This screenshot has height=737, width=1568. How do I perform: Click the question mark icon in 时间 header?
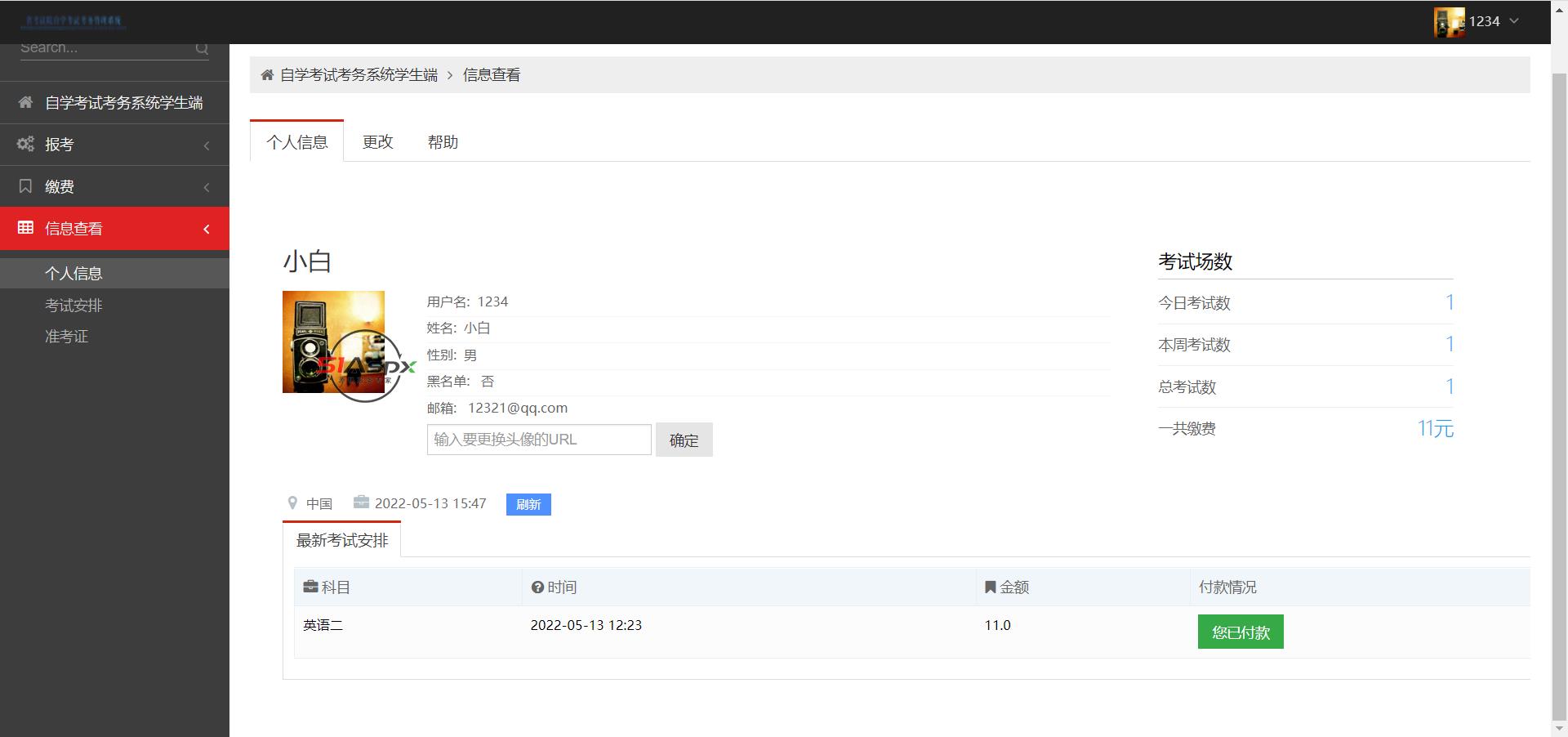(x=537, y=587)
